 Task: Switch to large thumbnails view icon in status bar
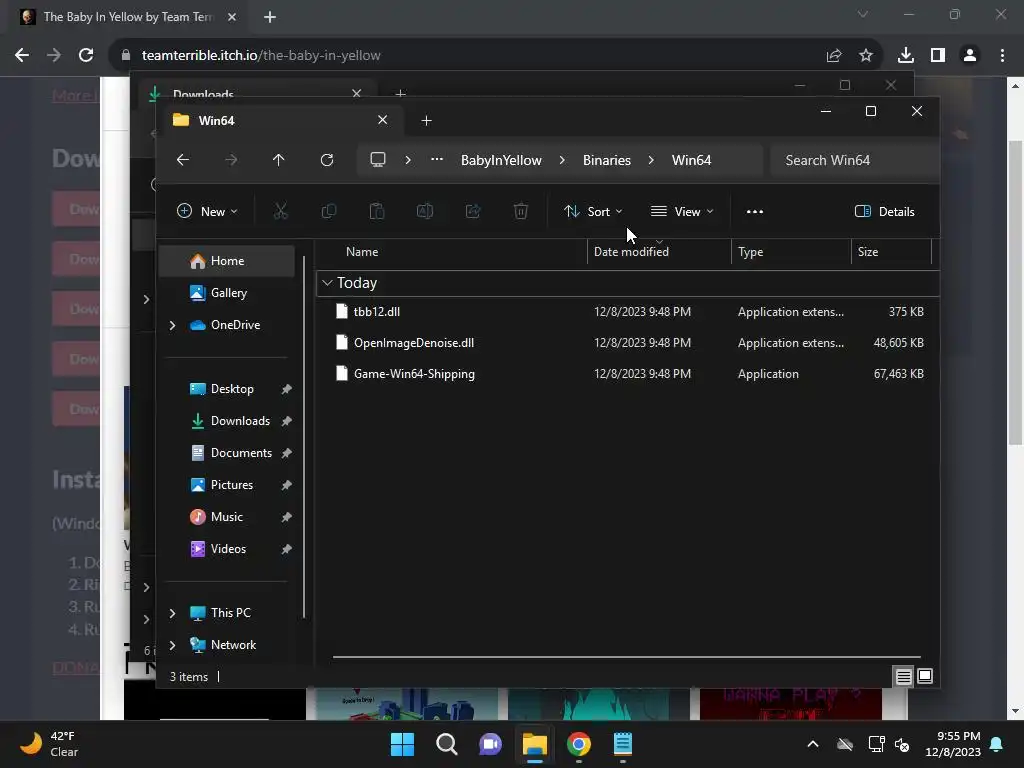(x=925, y=676)
